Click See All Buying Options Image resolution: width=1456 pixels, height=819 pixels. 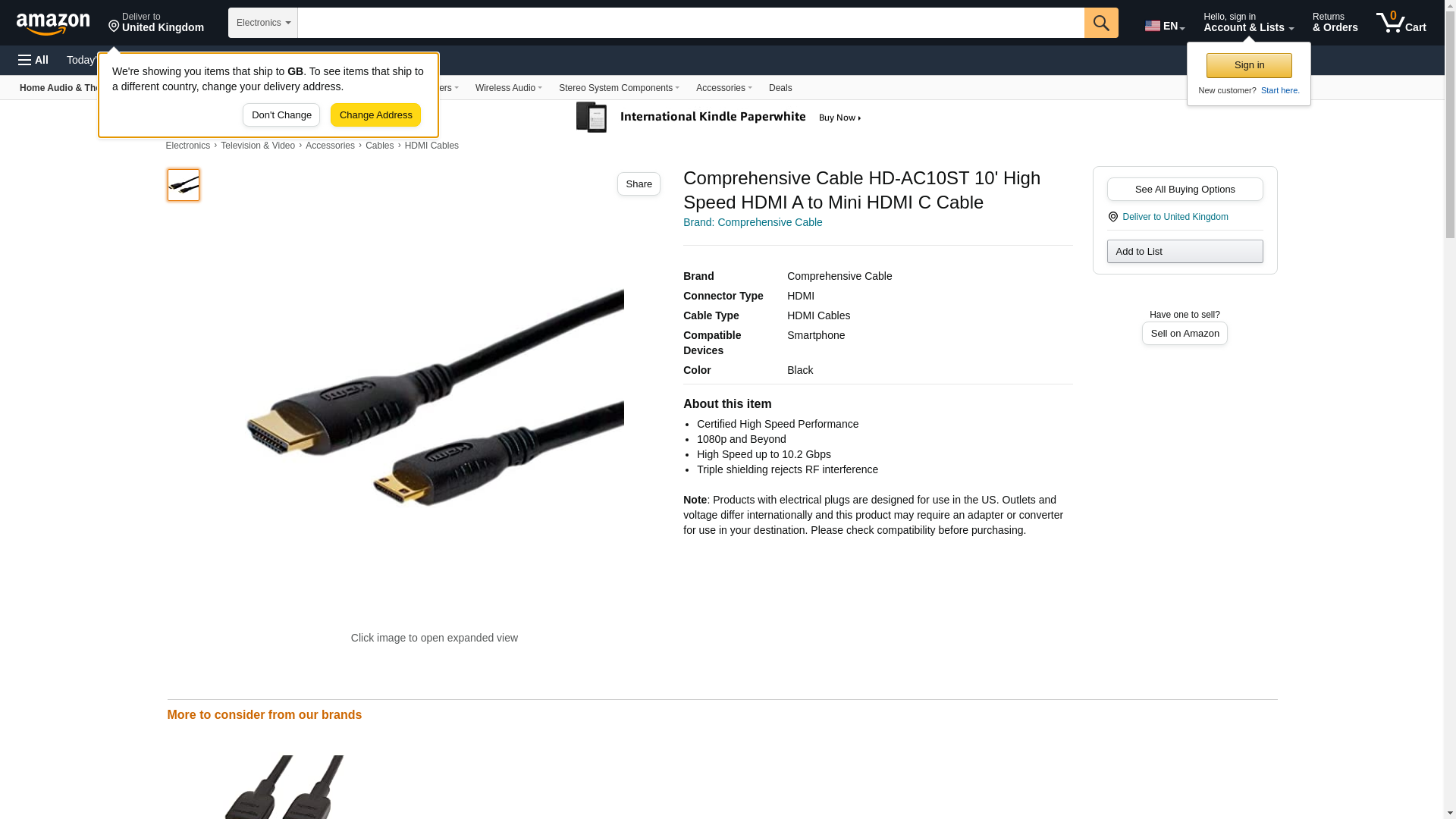tap(1185, 190)
